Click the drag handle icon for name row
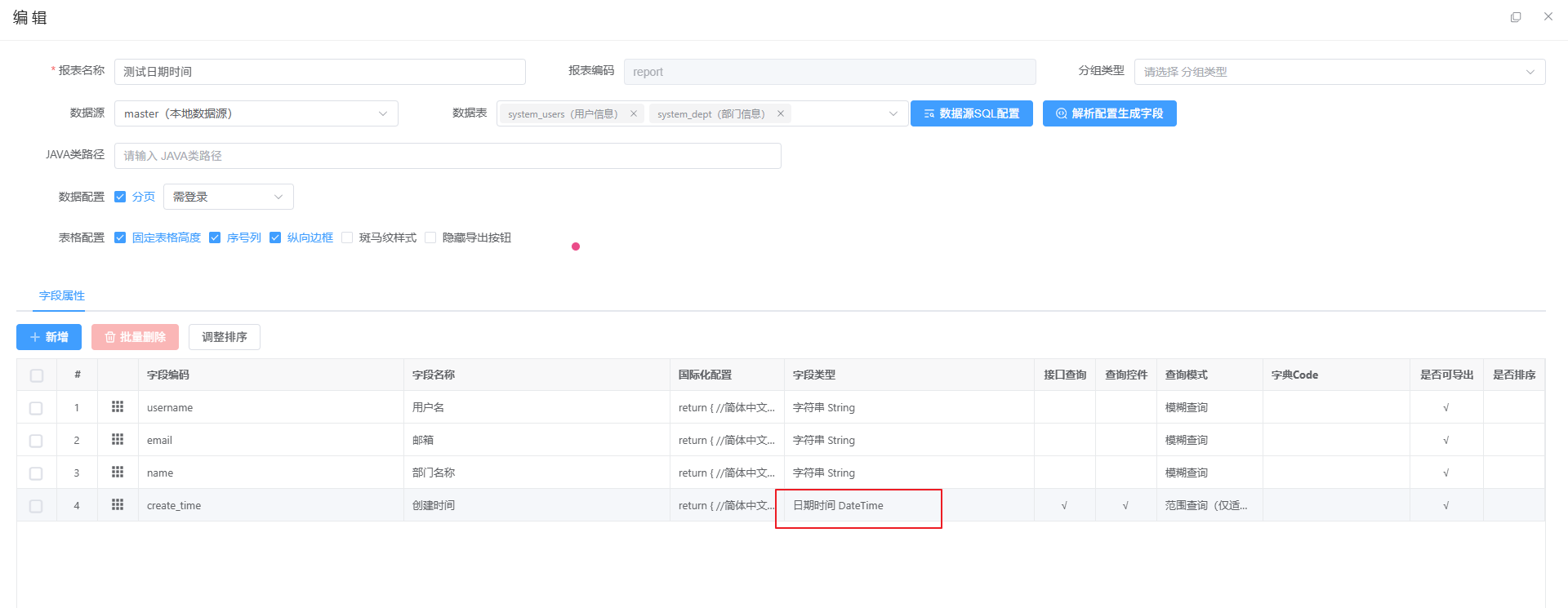This screenshot has width=1568, height=608. [118, 472]
